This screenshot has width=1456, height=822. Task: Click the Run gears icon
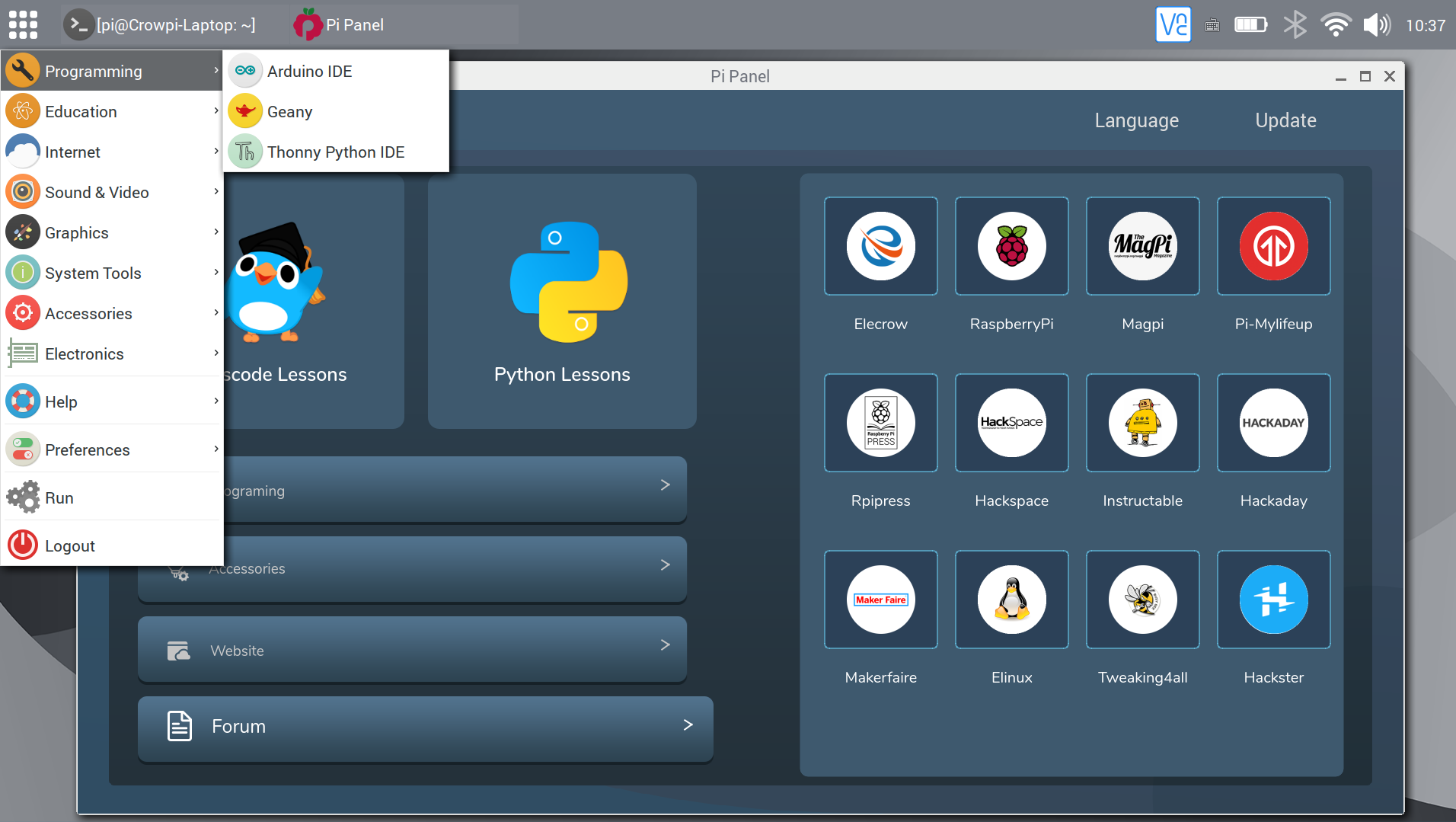coord(23,497)
